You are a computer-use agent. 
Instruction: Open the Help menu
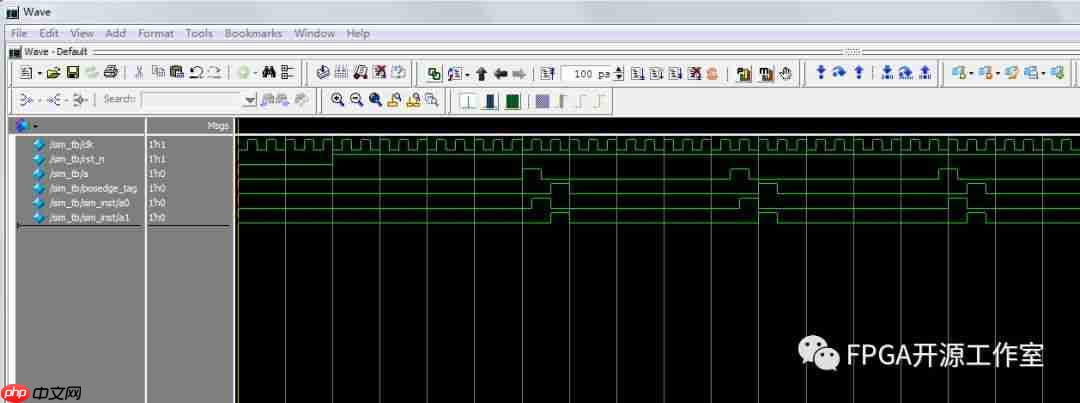[x=357, y=33]
